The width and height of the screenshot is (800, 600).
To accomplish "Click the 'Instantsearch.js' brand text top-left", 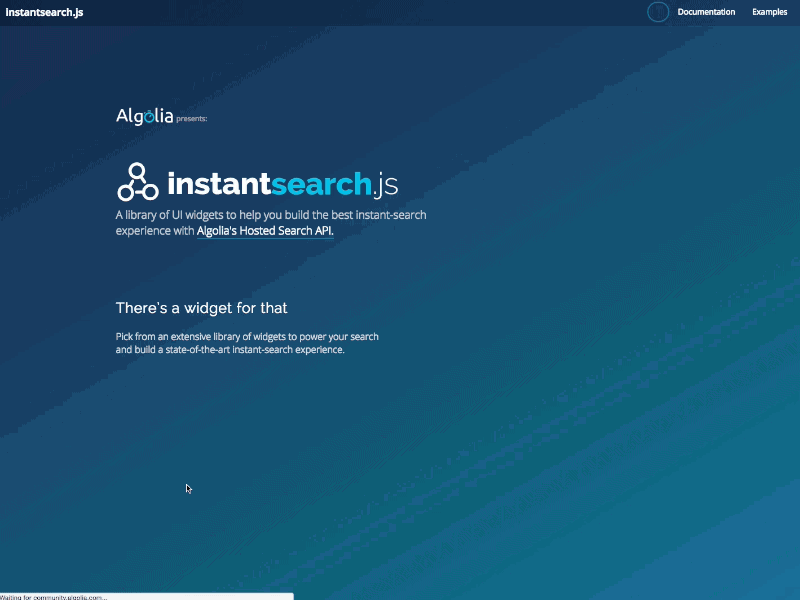I will point(44,12).
